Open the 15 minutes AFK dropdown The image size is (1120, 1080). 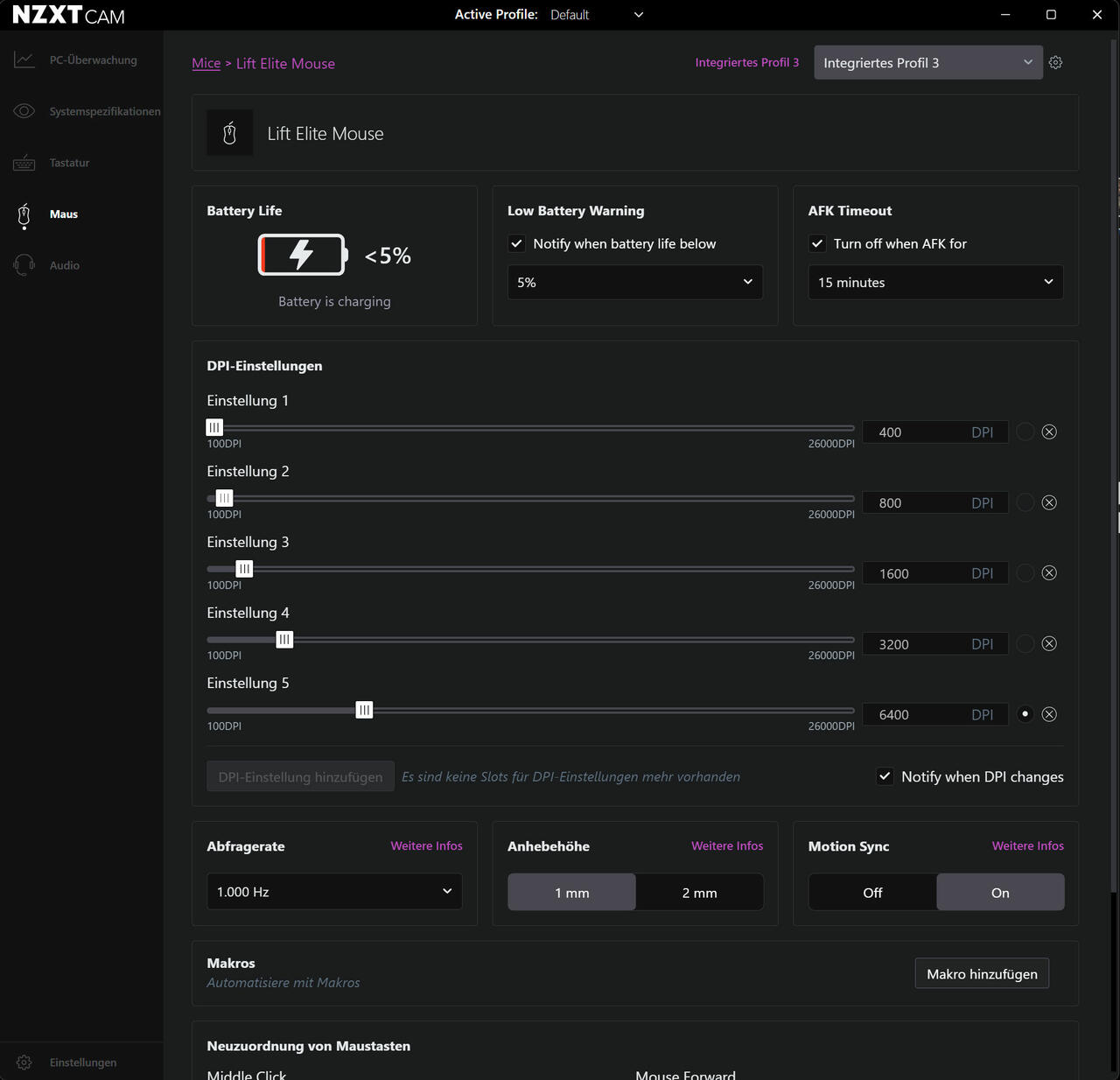click(x=934, y=283)
